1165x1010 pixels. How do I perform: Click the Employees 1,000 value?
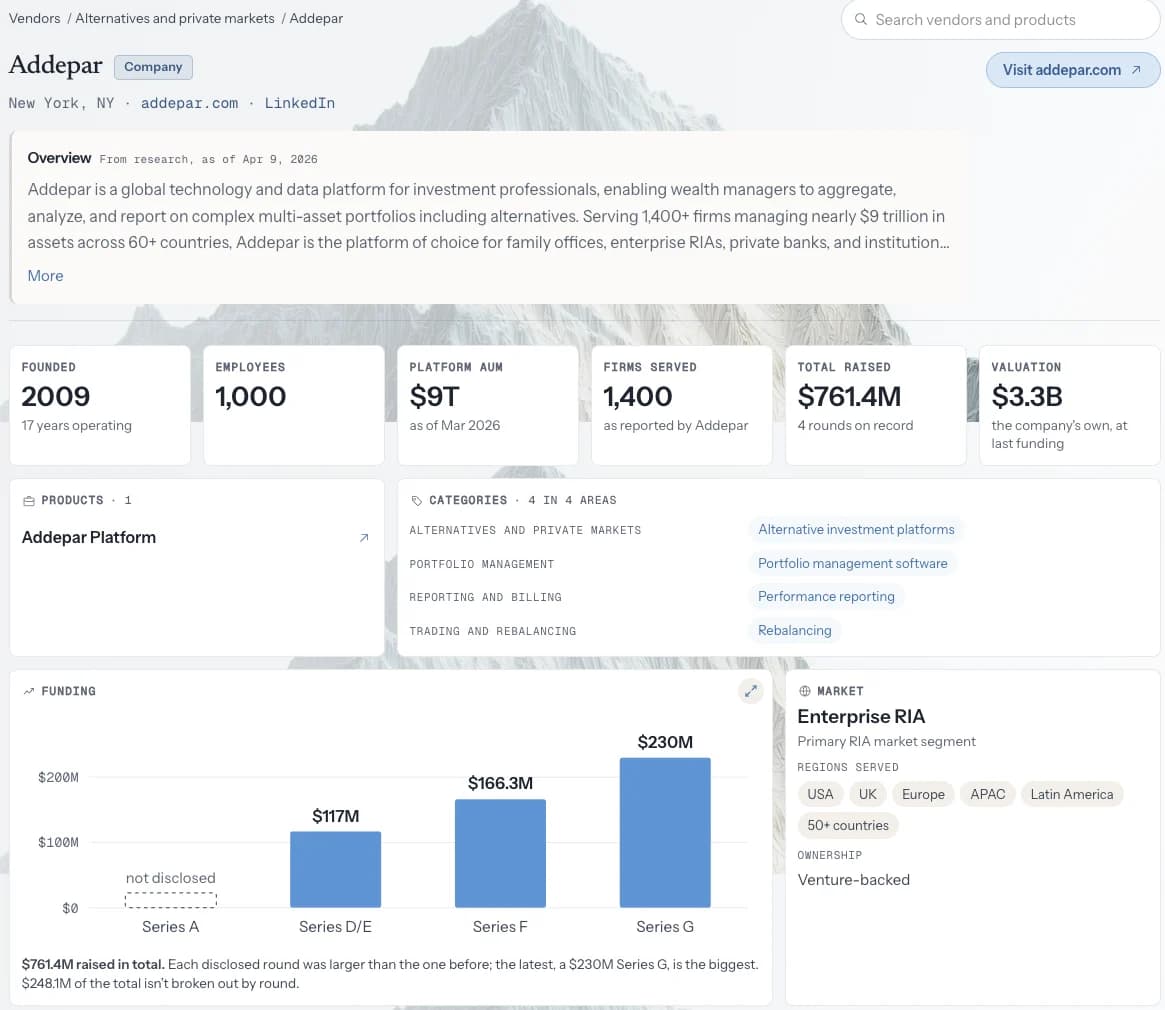click(250, 396)
